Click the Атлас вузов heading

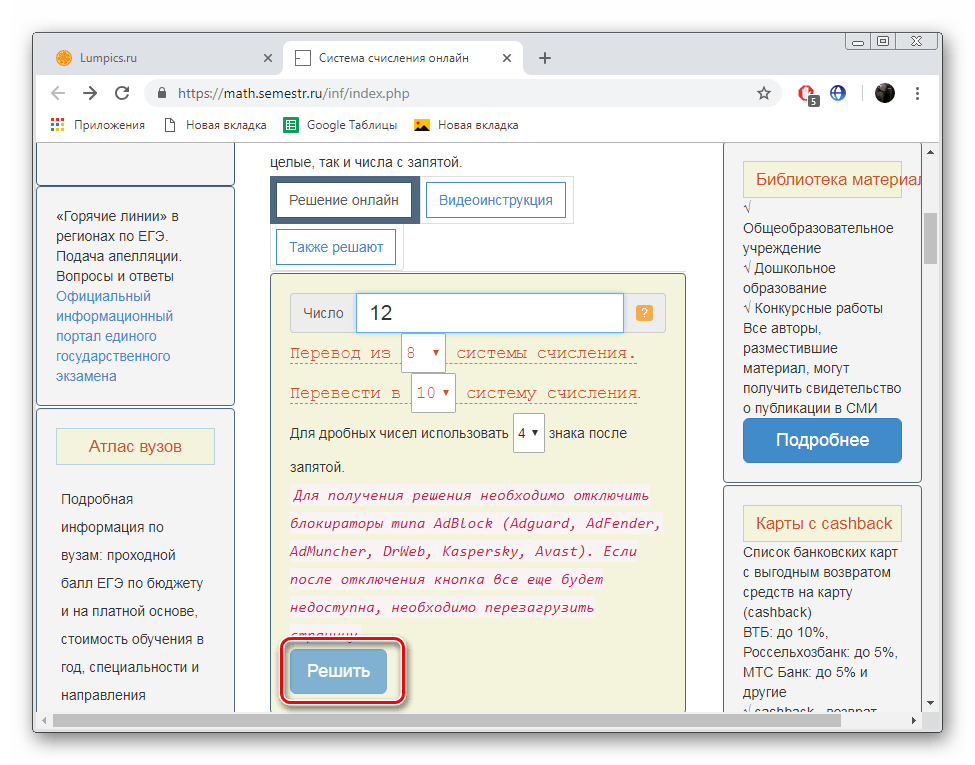tap(135, 447)
